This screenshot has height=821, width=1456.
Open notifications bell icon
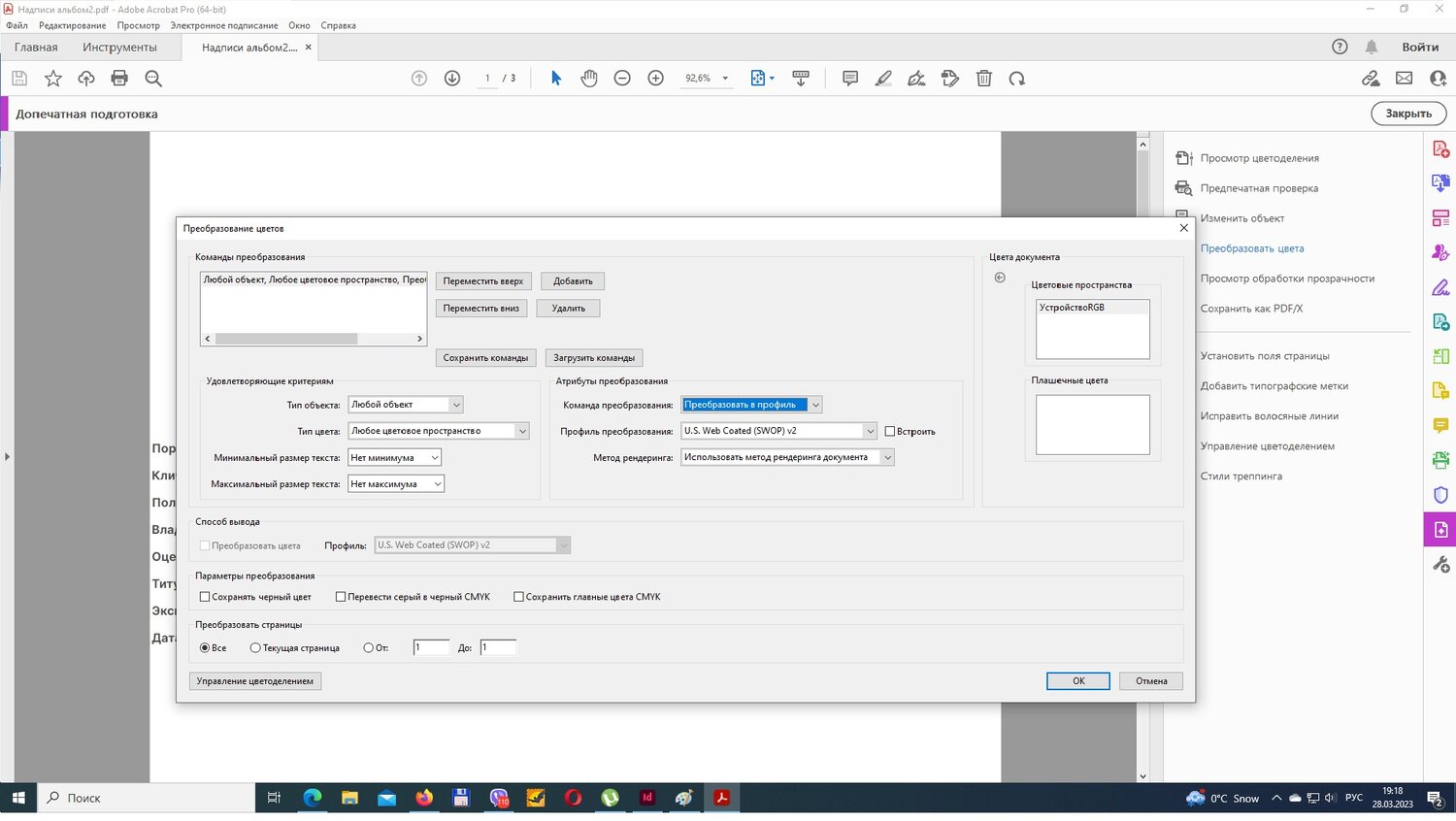[1372, 47]
